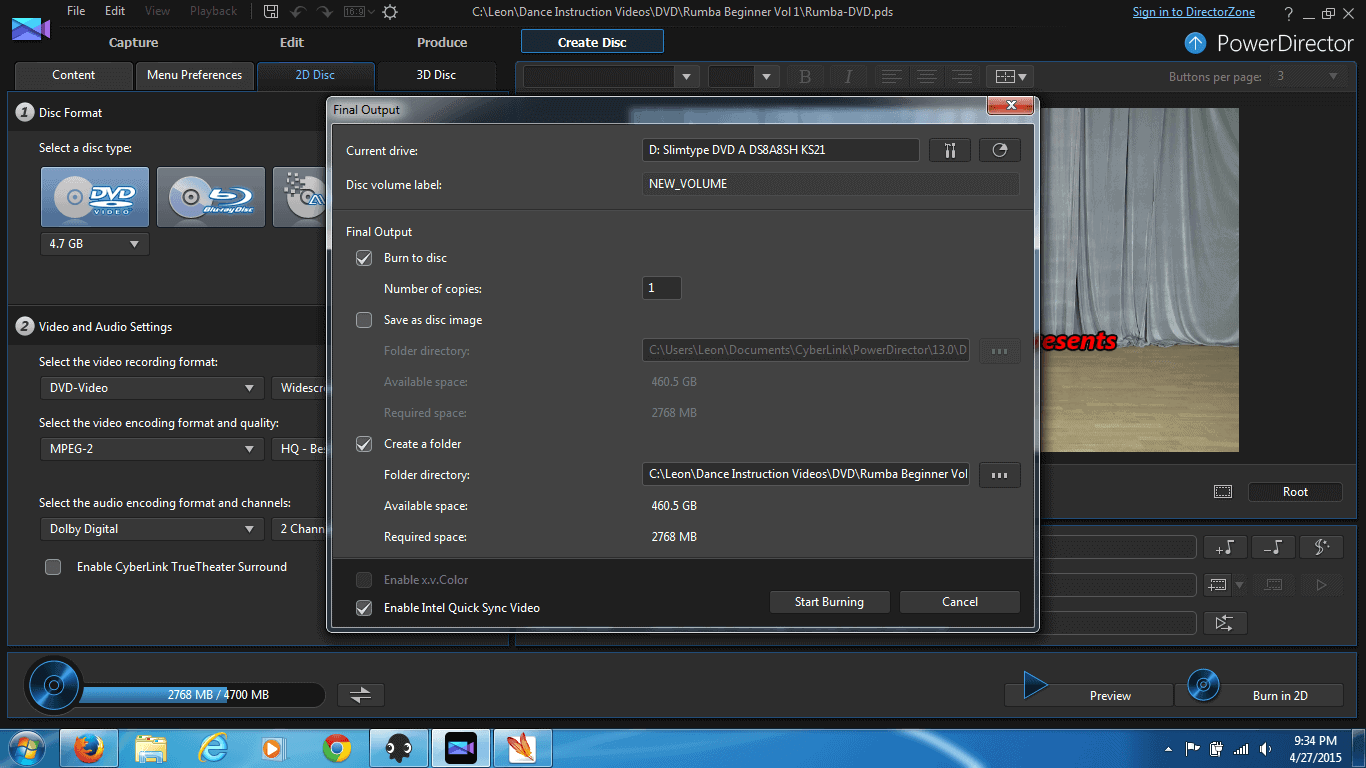This screenshot has height=768, width=1366.
Task: Switch to the Capture module
Action: pyautogui.click(x=134, y=42)
